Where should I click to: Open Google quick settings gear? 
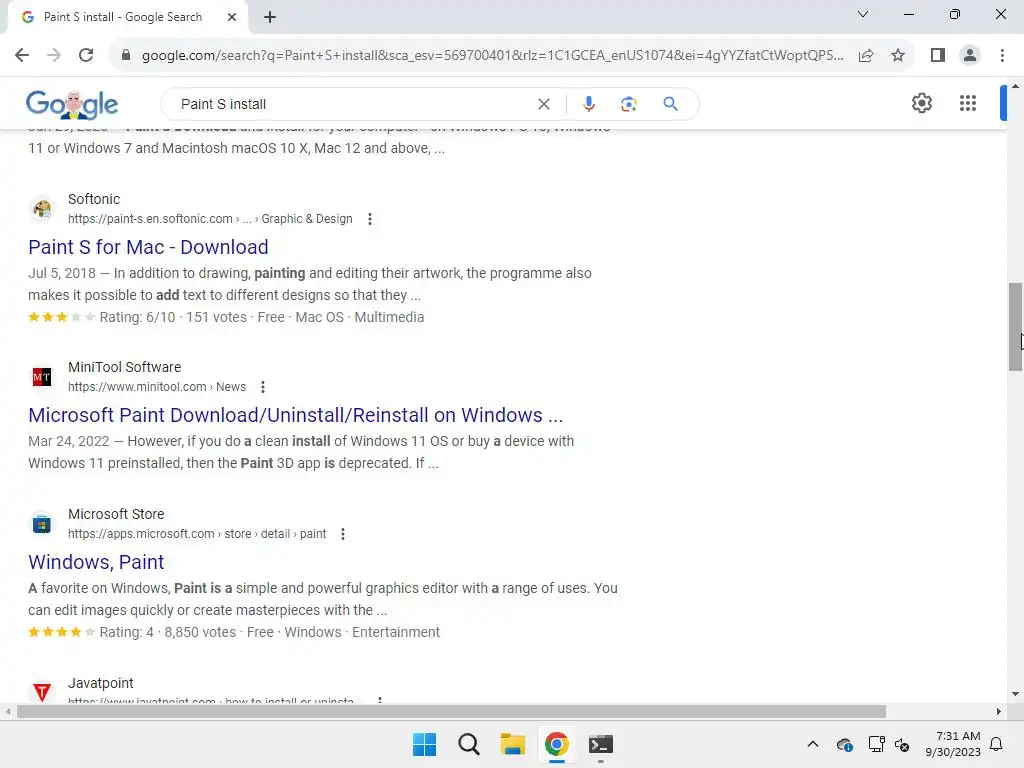(921, 103)
